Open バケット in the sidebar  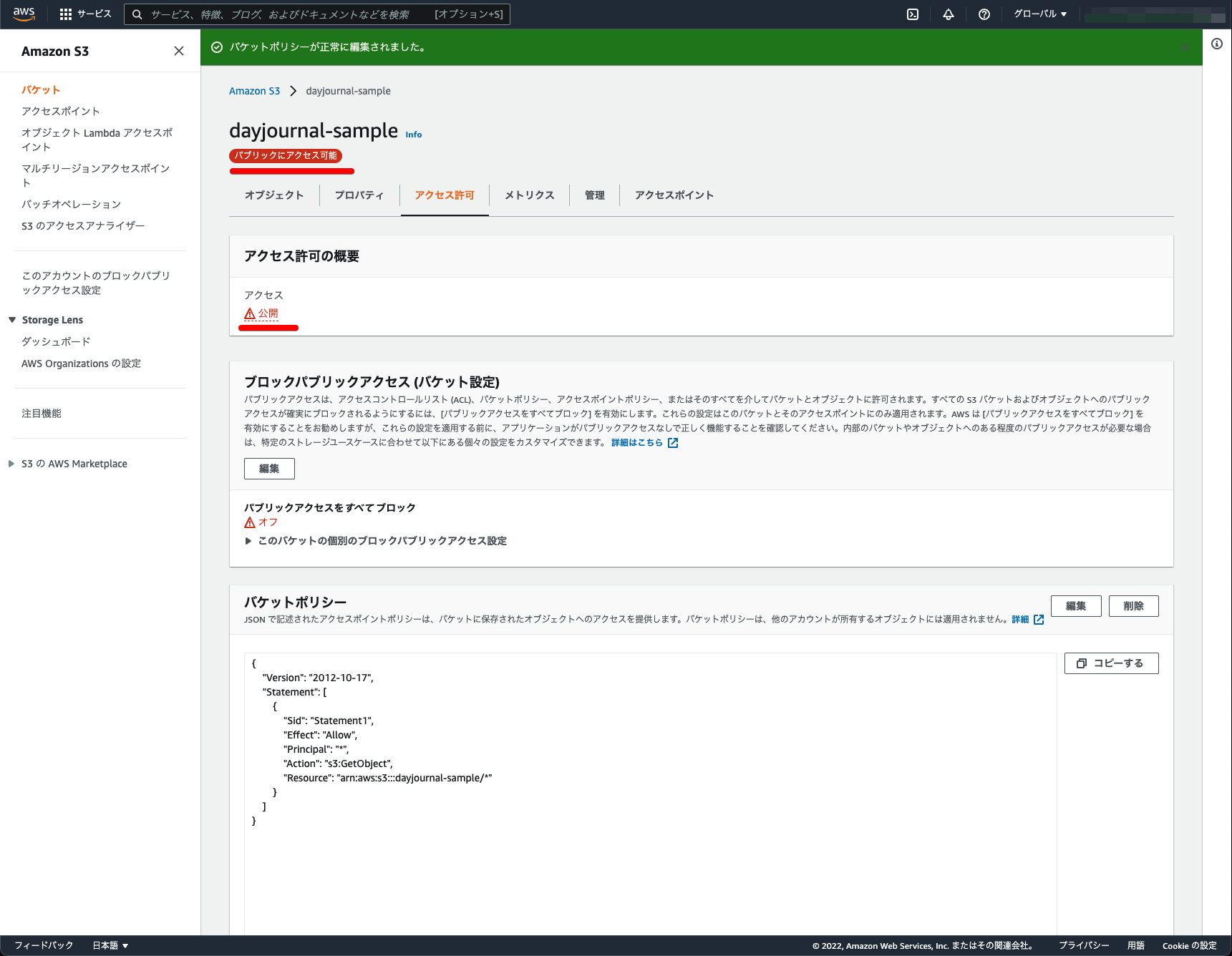click(41, 89)
